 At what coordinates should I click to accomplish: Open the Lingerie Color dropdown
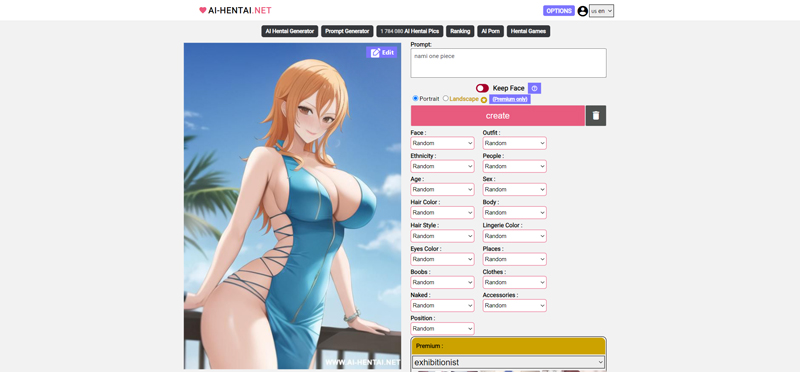coord(514,236)
